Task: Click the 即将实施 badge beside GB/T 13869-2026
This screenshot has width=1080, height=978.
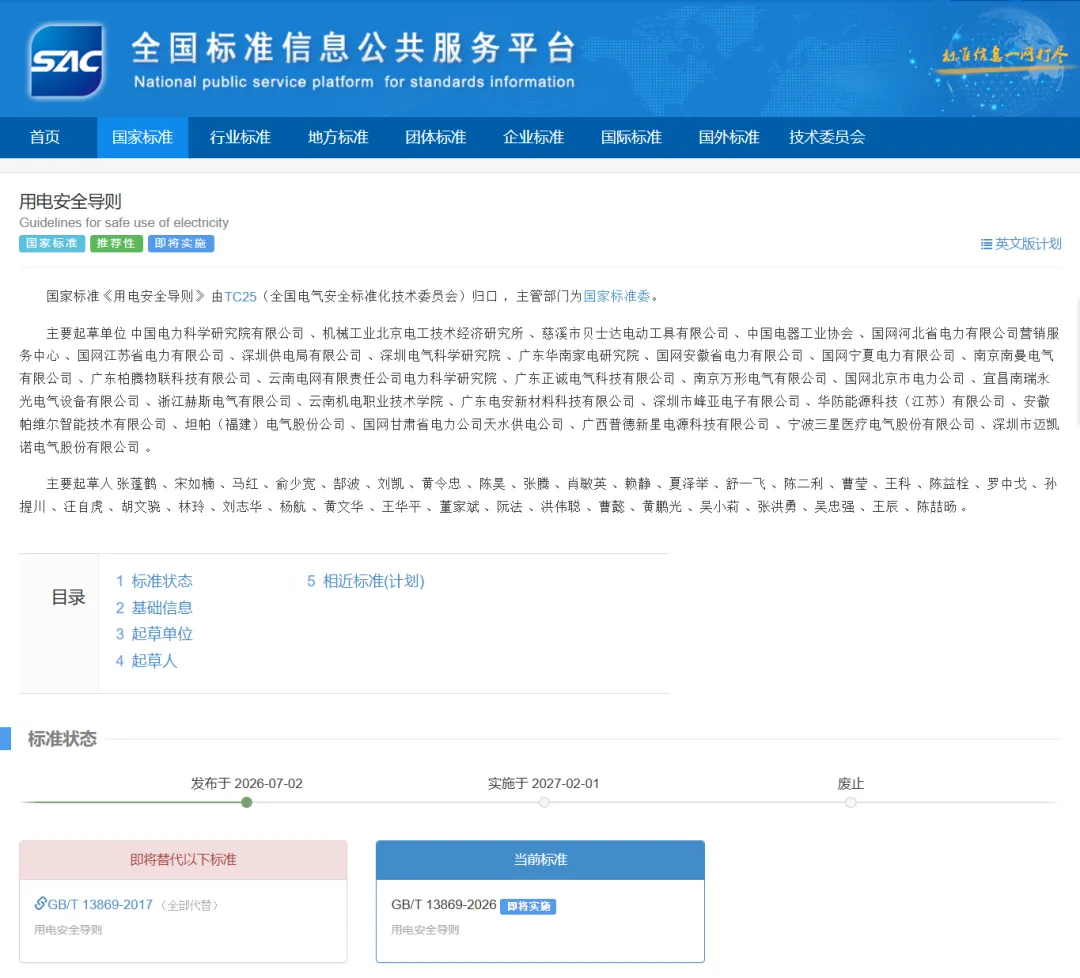Action: tap(528, 906)
